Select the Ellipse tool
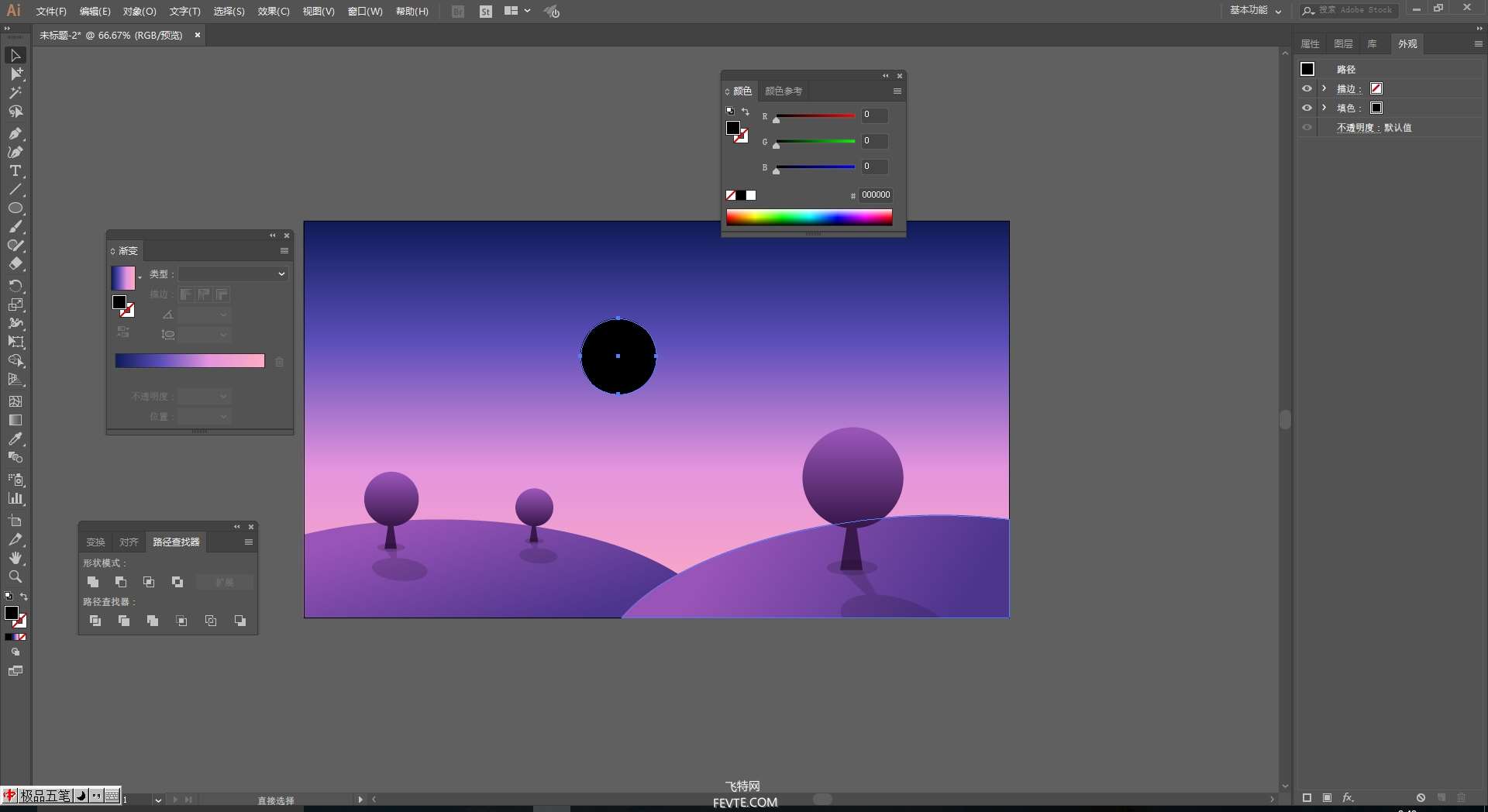 coord(15,208)
